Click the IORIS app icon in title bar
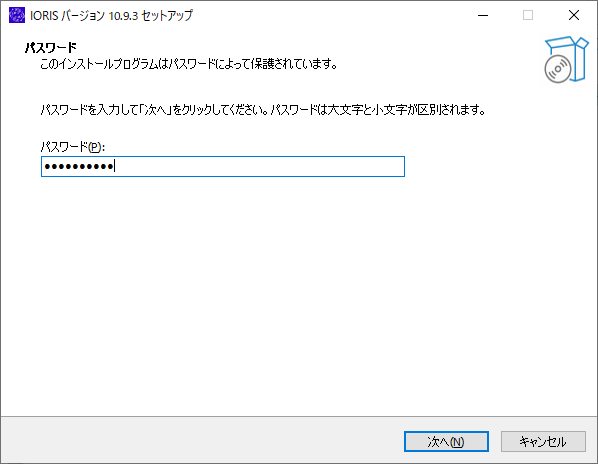The image size is (598, 464). 16,15
